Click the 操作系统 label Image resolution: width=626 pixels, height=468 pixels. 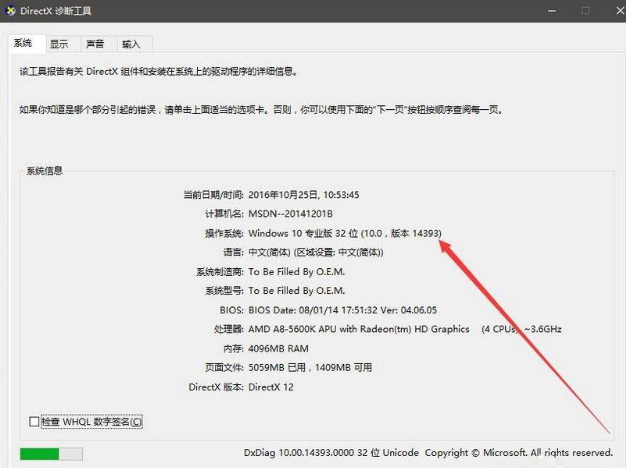(224, 233)
